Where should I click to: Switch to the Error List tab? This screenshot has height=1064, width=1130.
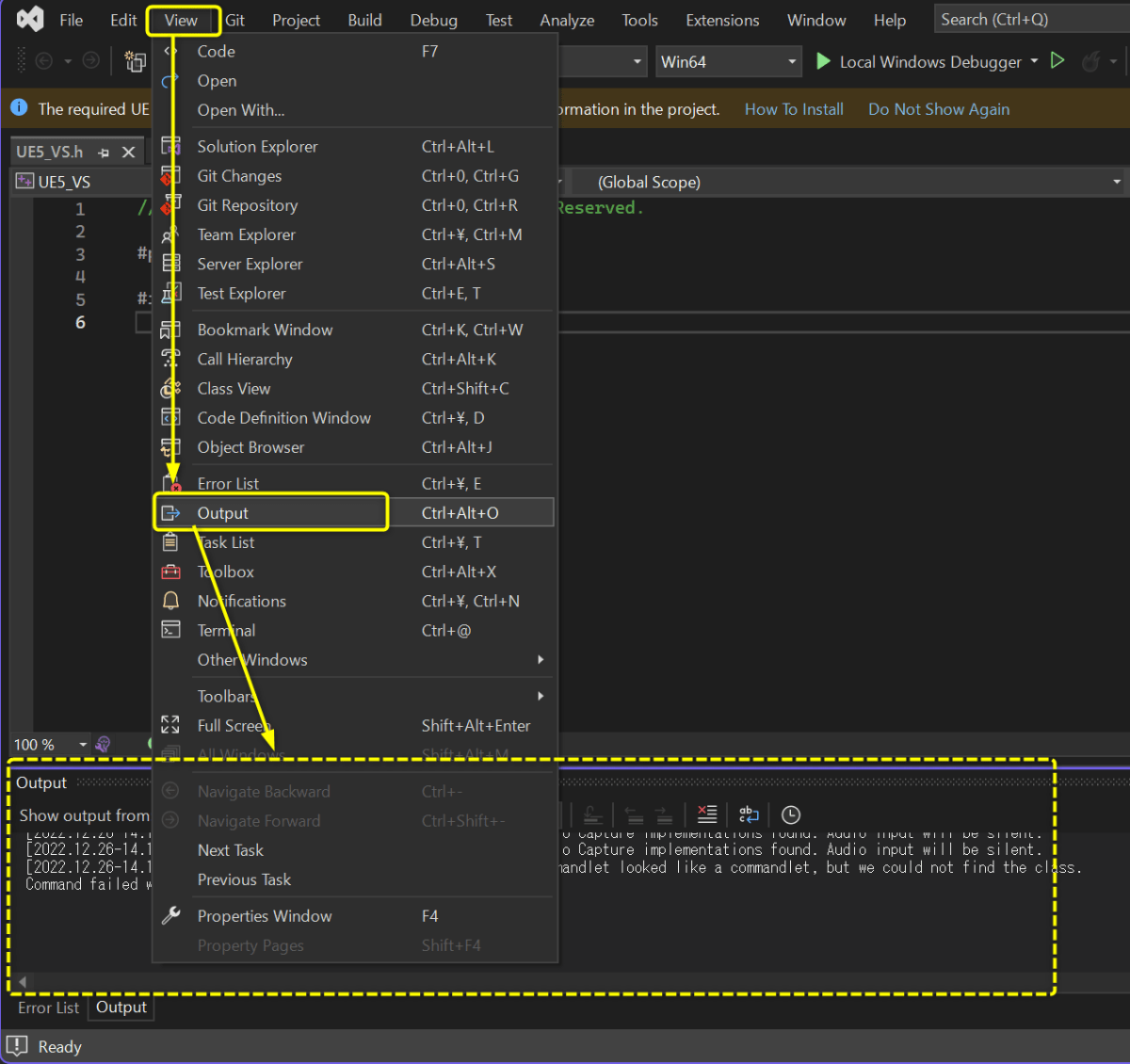(x=48, y=1008)
